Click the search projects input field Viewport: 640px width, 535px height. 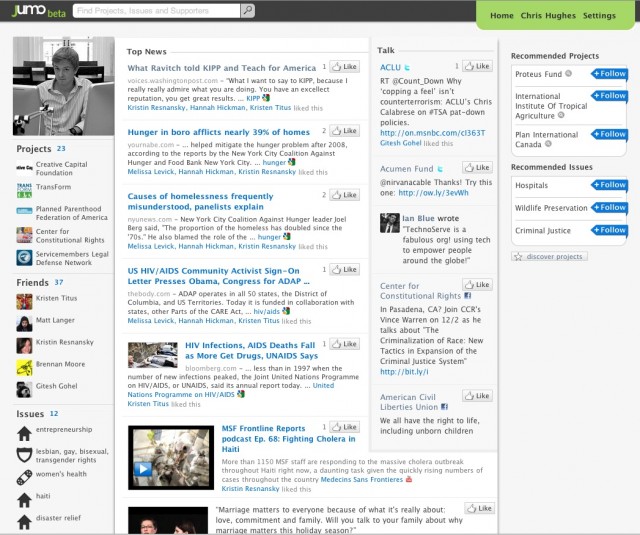pyautogui.click(x=156, y=11)
